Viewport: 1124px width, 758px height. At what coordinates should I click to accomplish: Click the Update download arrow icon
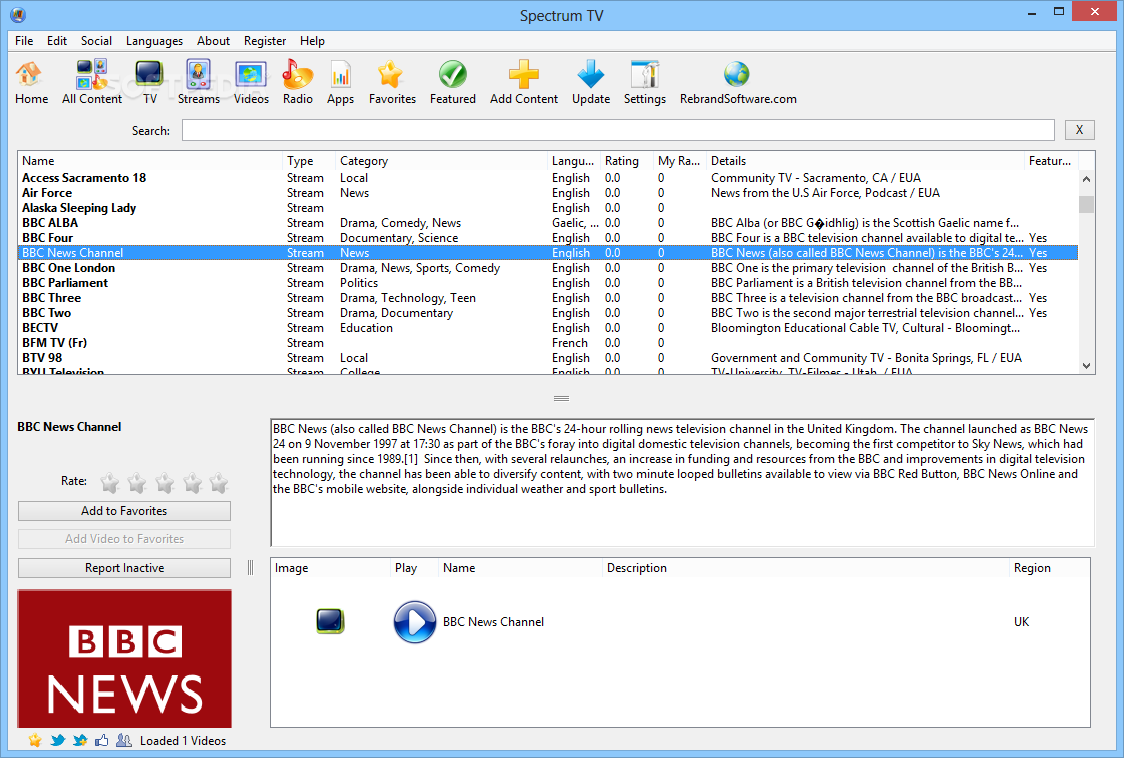coord(590,76)
